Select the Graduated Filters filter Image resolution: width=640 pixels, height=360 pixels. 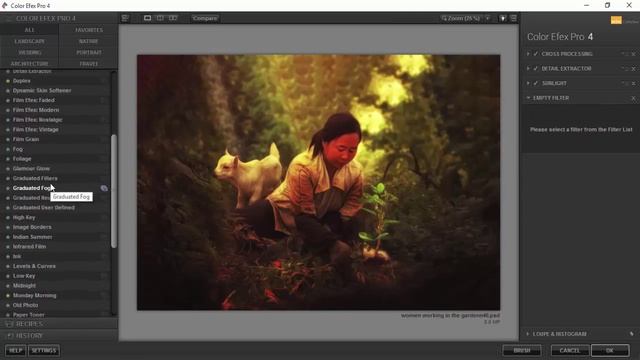coord(35,178)
